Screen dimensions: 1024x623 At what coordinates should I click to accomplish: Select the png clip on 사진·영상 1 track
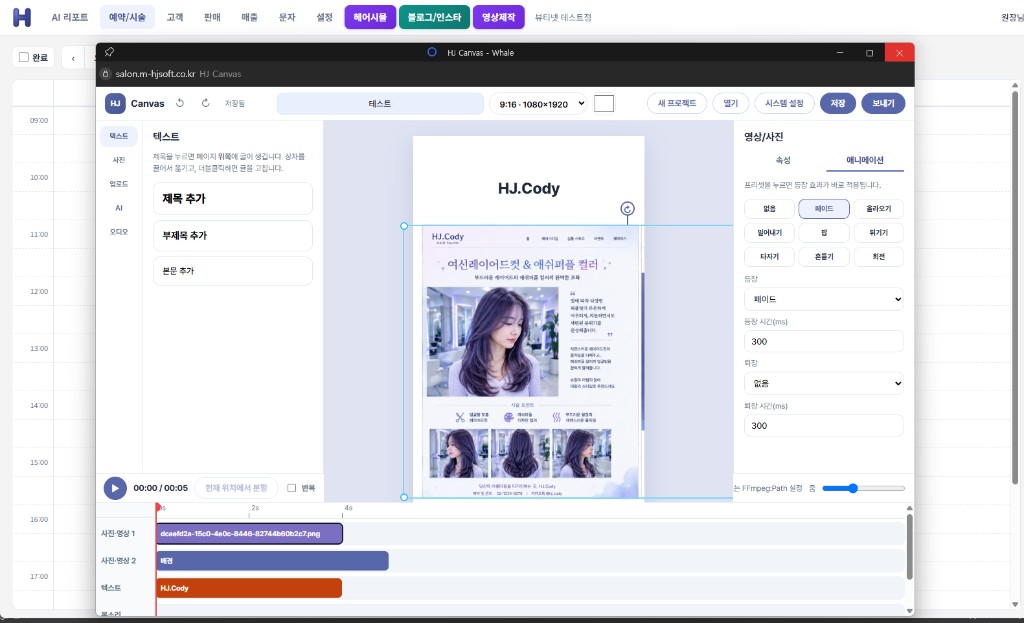pyautogui.click(x=249, y=534)
